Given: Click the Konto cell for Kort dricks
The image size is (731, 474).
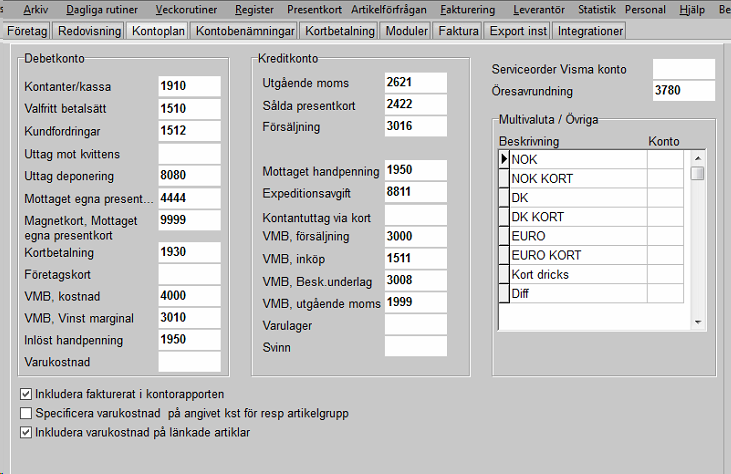Looking at the screenshot, I should pos(665,274).
